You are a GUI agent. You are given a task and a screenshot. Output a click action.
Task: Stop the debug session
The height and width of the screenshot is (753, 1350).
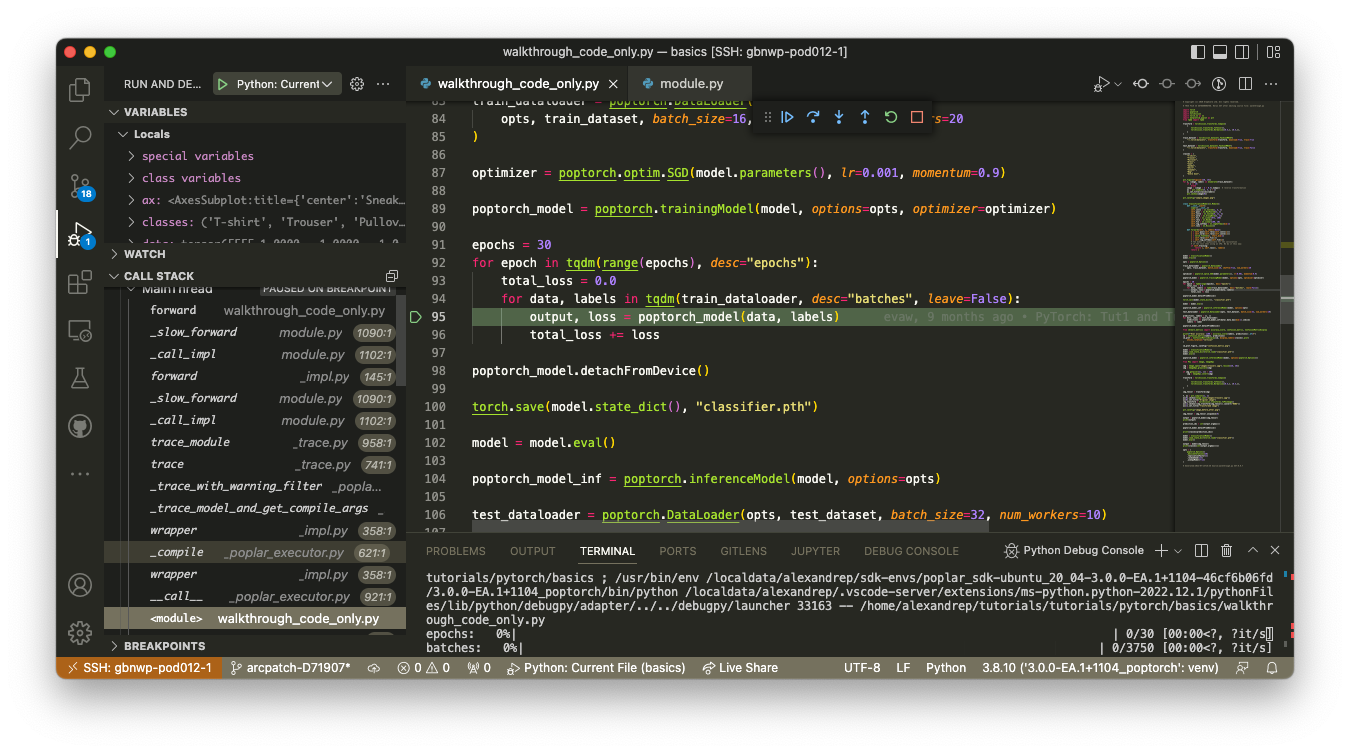coord(916,117)
